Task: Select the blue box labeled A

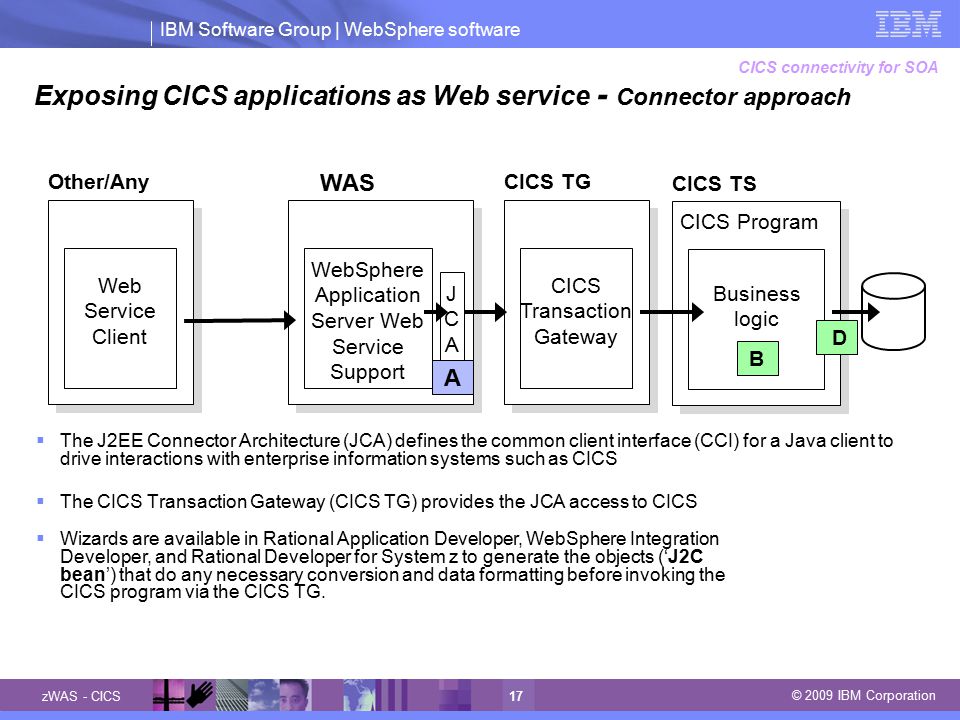Action: (x=452, y=377)
